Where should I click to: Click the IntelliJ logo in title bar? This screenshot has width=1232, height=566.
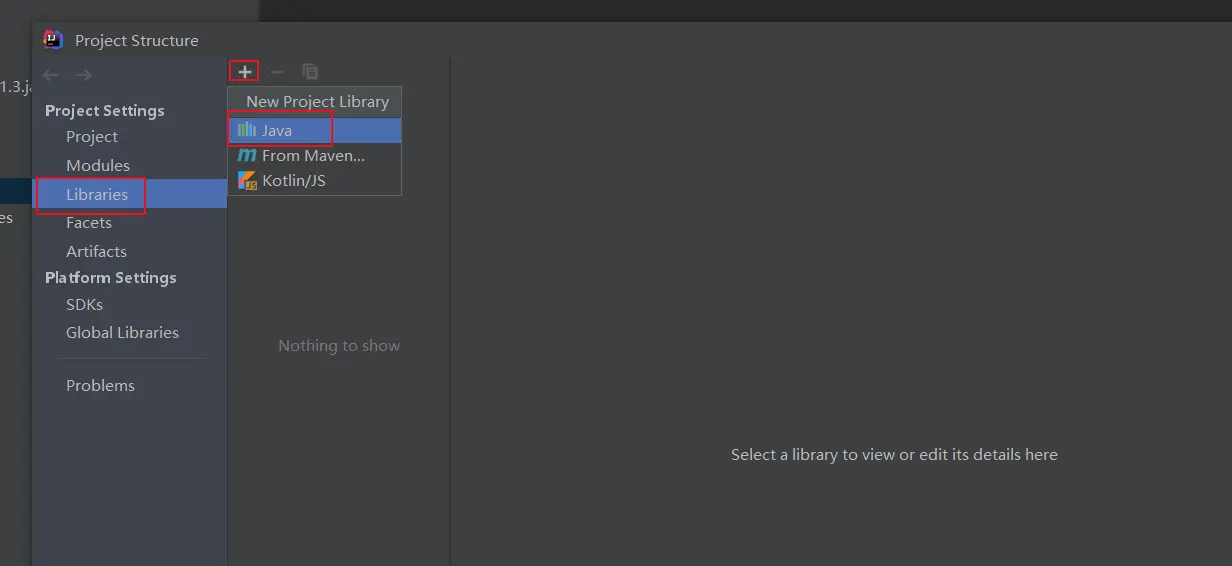point(53,40)
